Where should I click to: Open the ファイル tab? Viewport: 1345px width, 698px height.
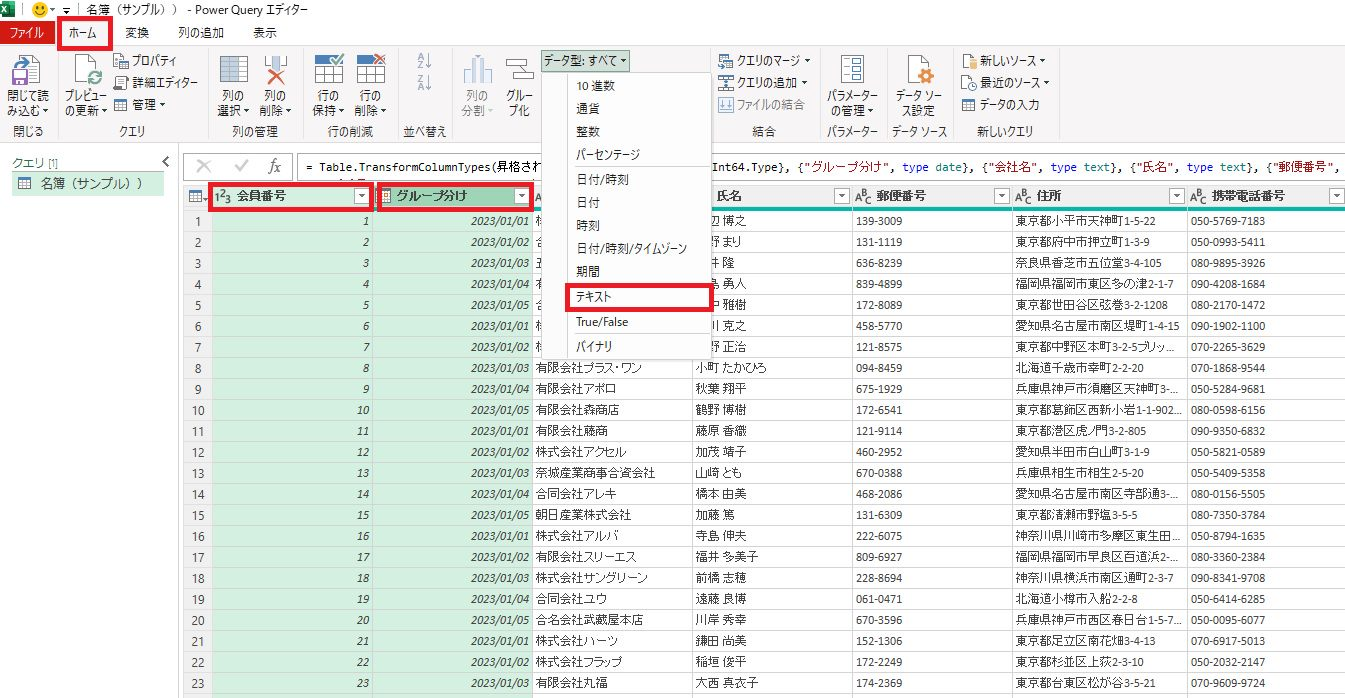(27, 33)
